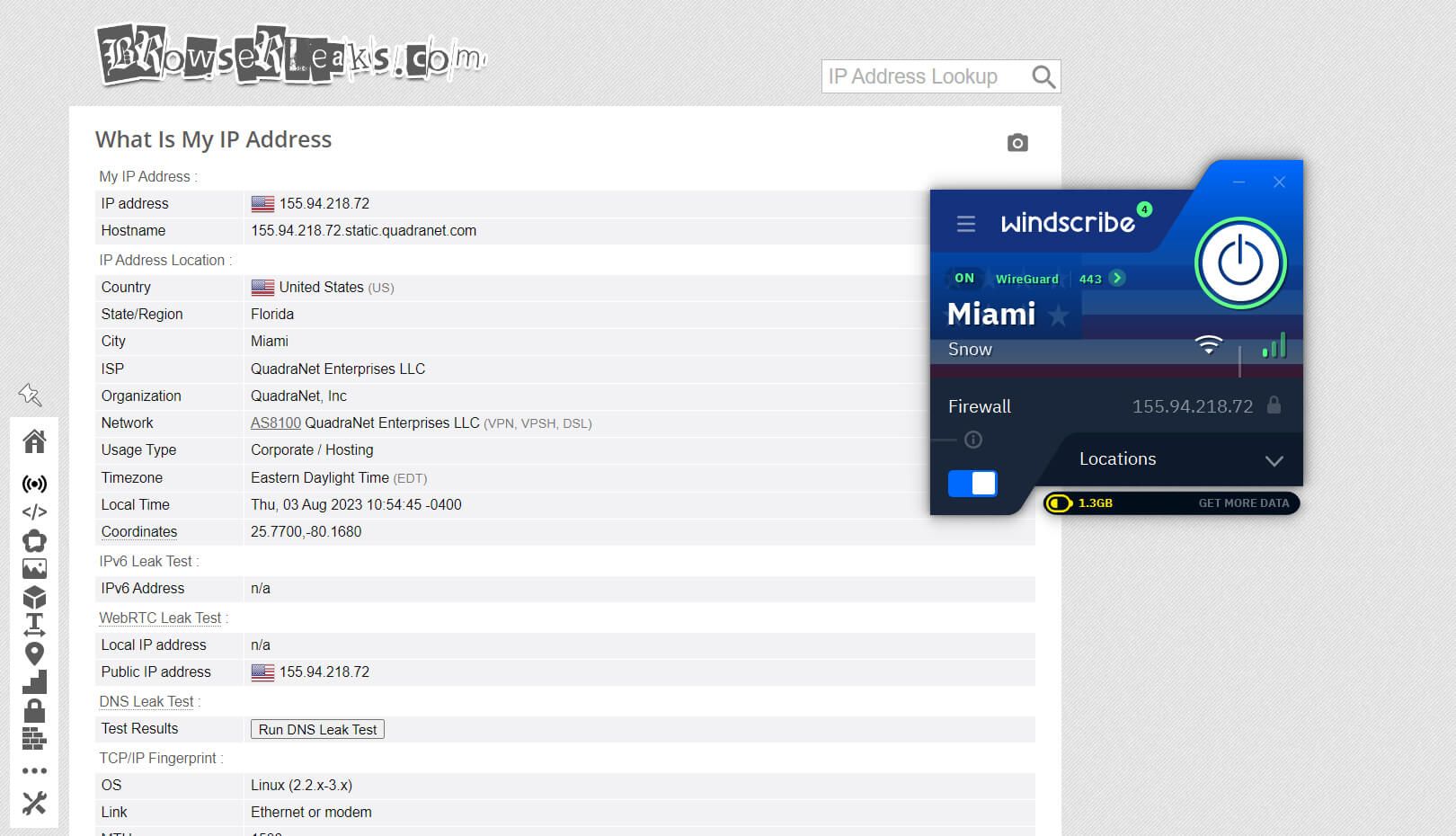Click the Public IP address value in WebRTC section

click(324, 671)
